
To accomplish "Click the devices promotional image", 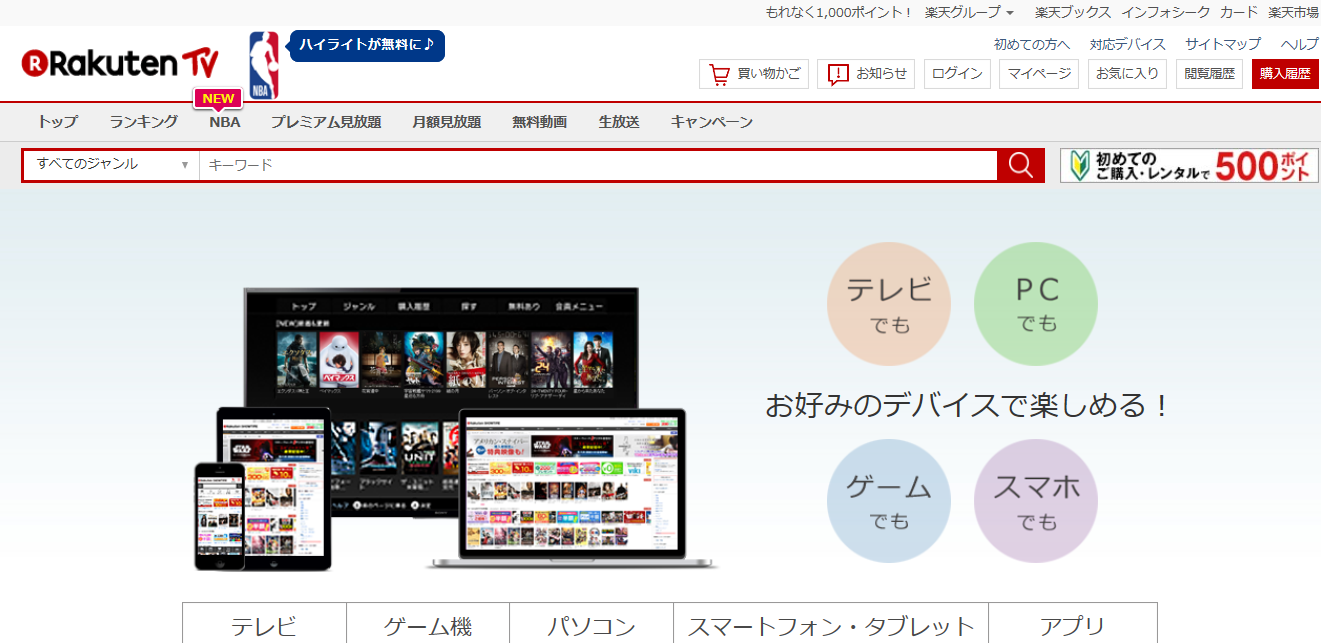I will pyautogui.click(x=456, y=430).
